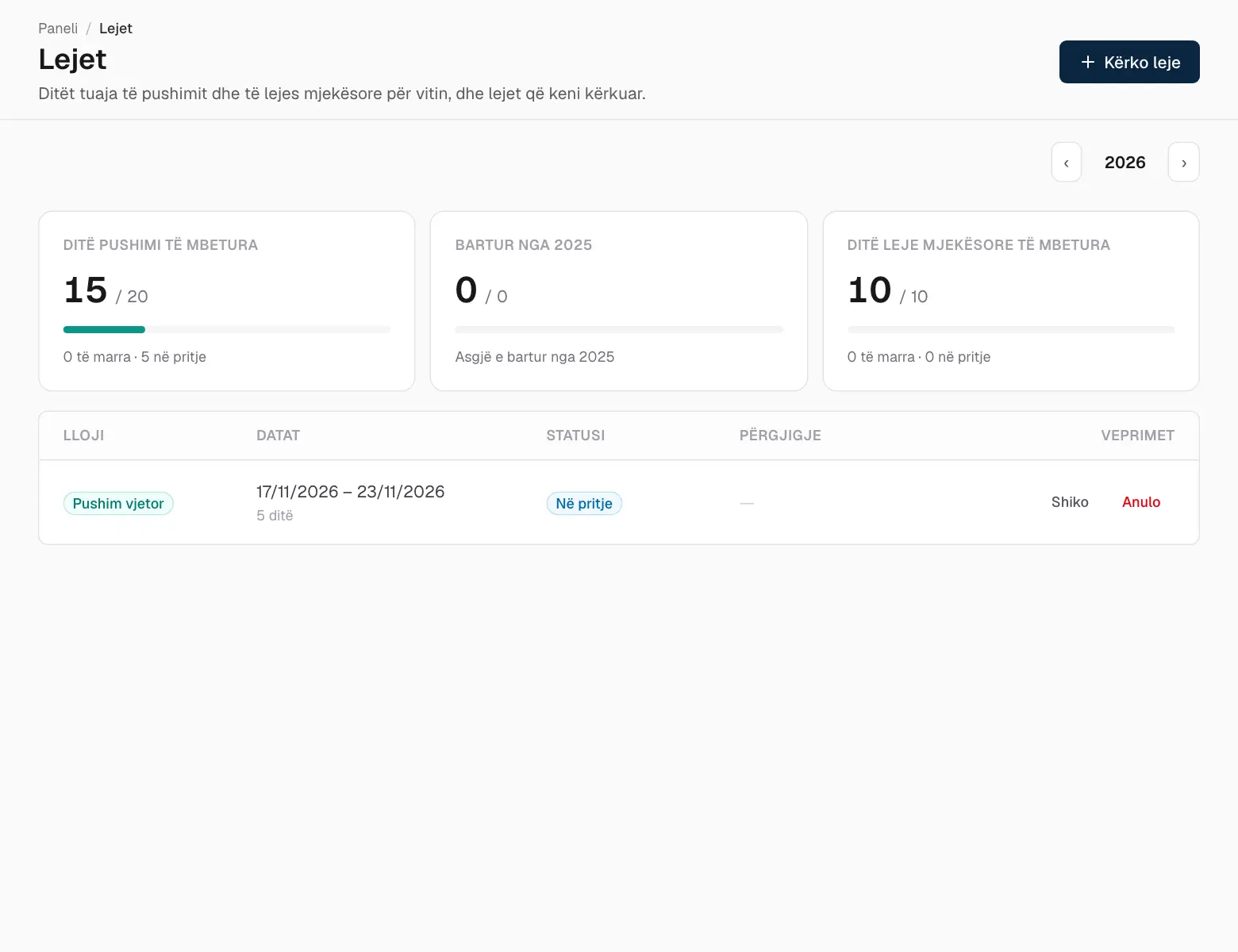Click the 10 / 10 sick leave value

pos(887,290)
